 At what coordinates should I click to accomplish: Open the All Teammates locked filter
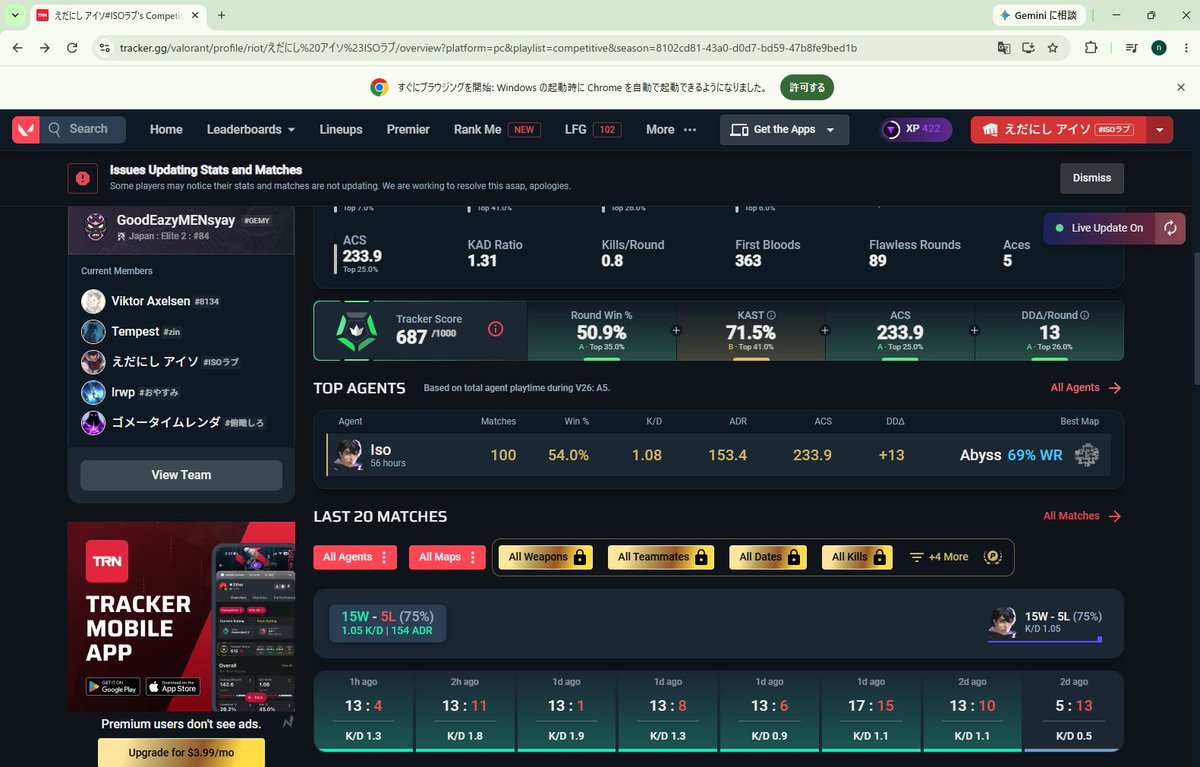click(661, 557)
